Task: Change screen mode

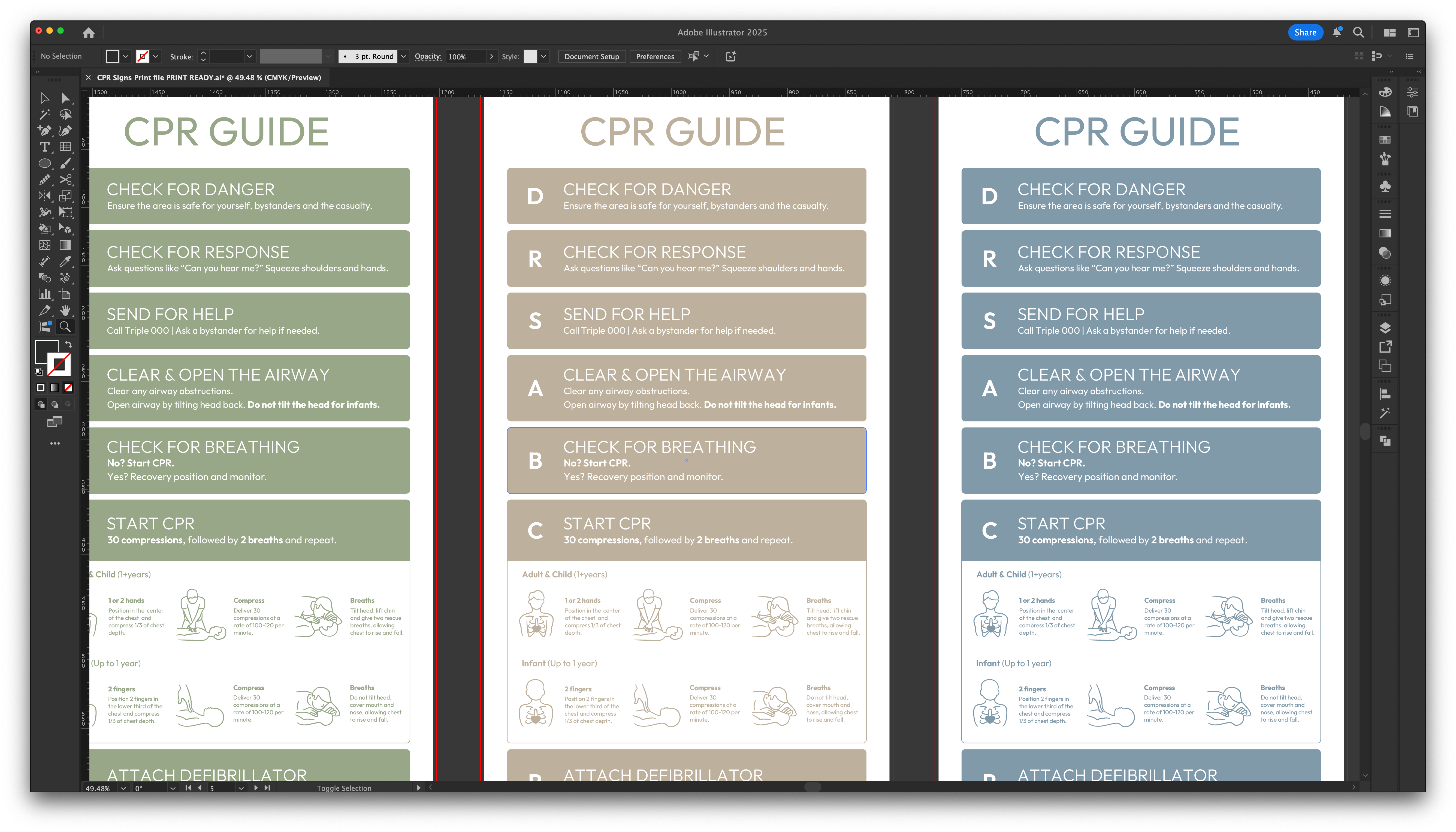Action: coord(55,422)
